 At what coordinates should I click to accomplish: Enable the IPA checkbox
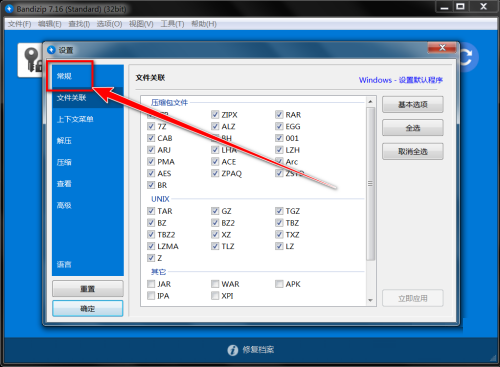(151, 296)
